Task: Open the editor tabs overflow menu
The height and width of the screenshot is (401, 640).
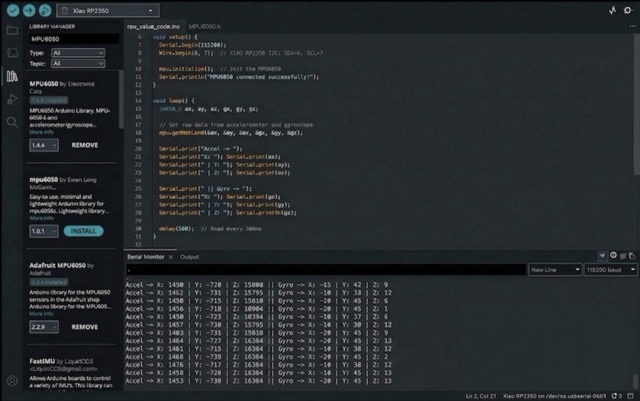Action: 632,26
